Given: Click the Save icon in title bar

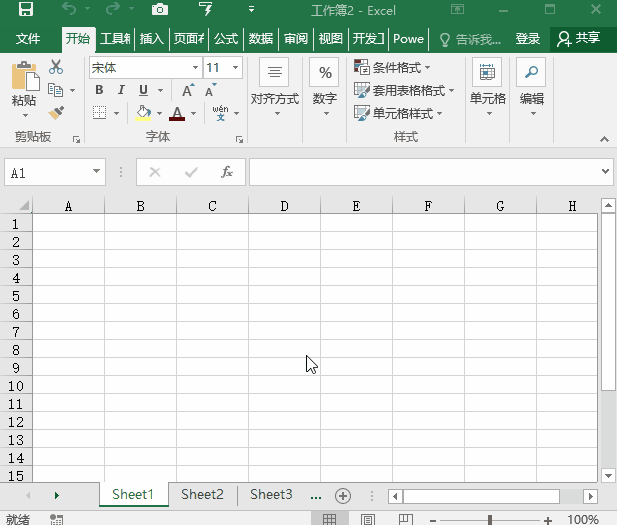Looking at the screenshot, I should click(26, 9).
